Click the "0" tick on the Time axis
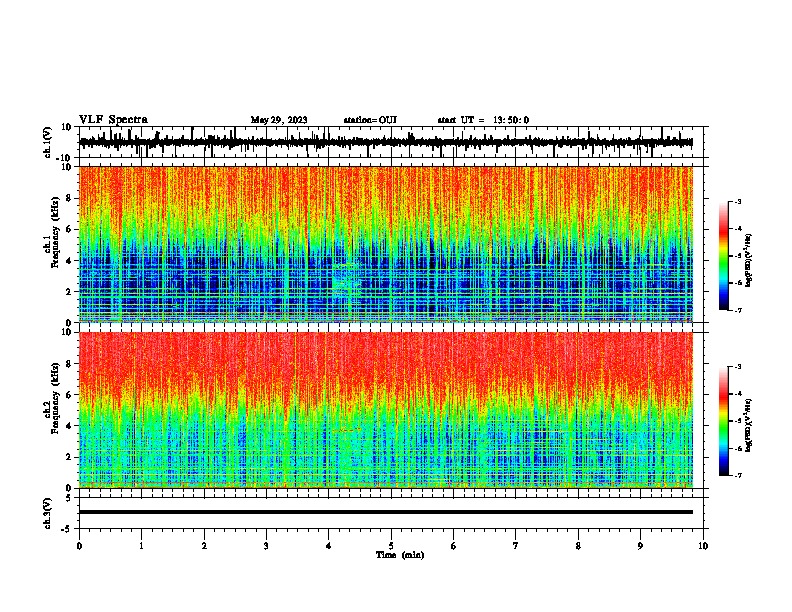Image resolution: width=792 pixels, height=612 pixels. 79,546
